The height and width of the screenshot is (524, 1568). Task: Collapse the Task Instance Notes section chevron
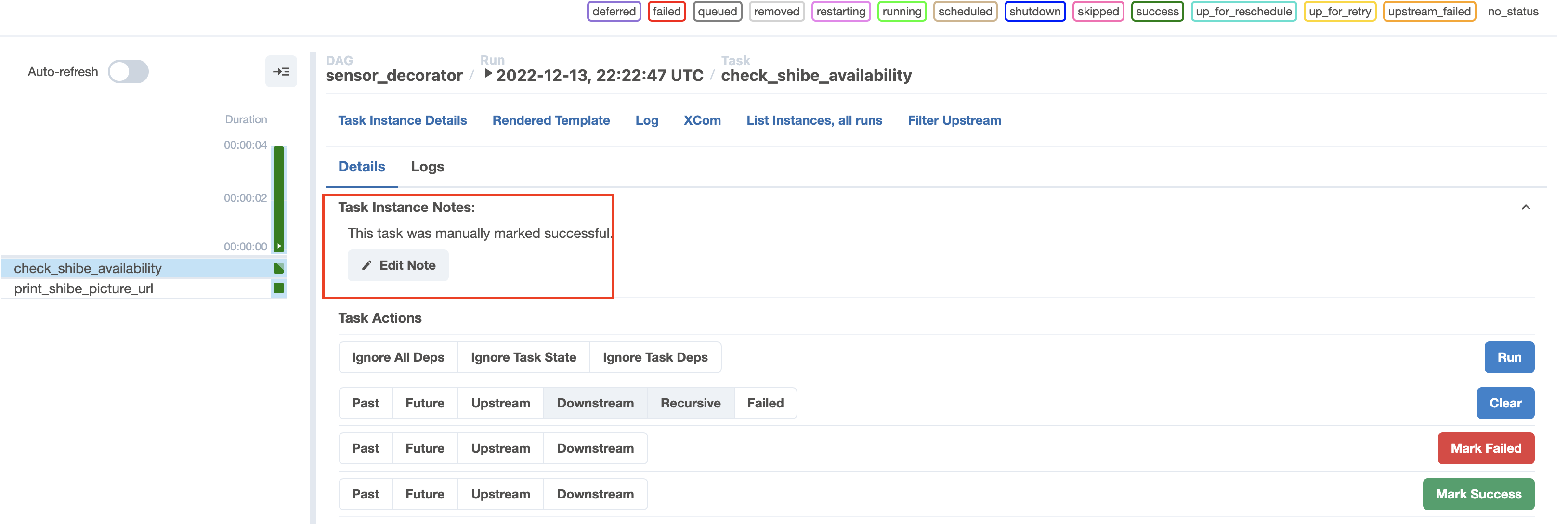click(1526, 208)
